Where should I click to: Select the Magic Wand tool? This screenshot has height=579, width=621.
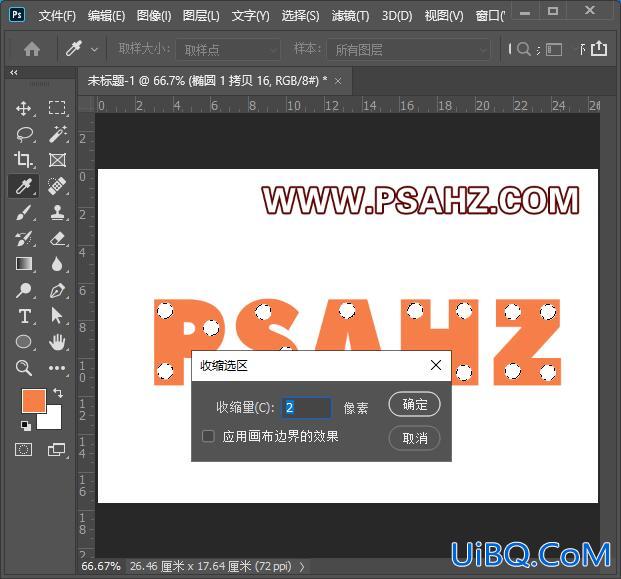click(x=57, y=134)
